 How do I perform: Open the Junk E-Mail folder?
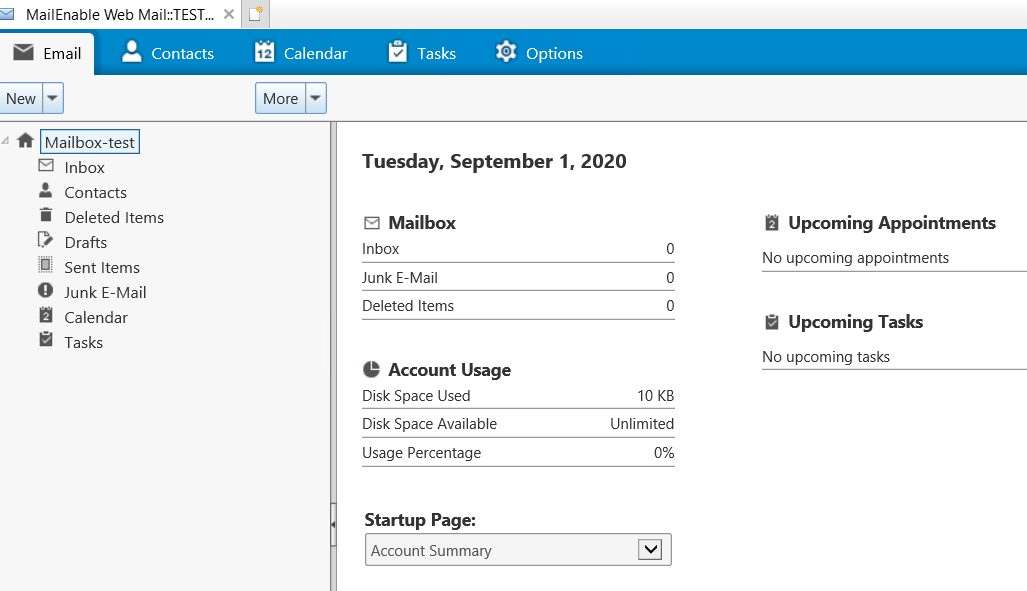(105, 292)
